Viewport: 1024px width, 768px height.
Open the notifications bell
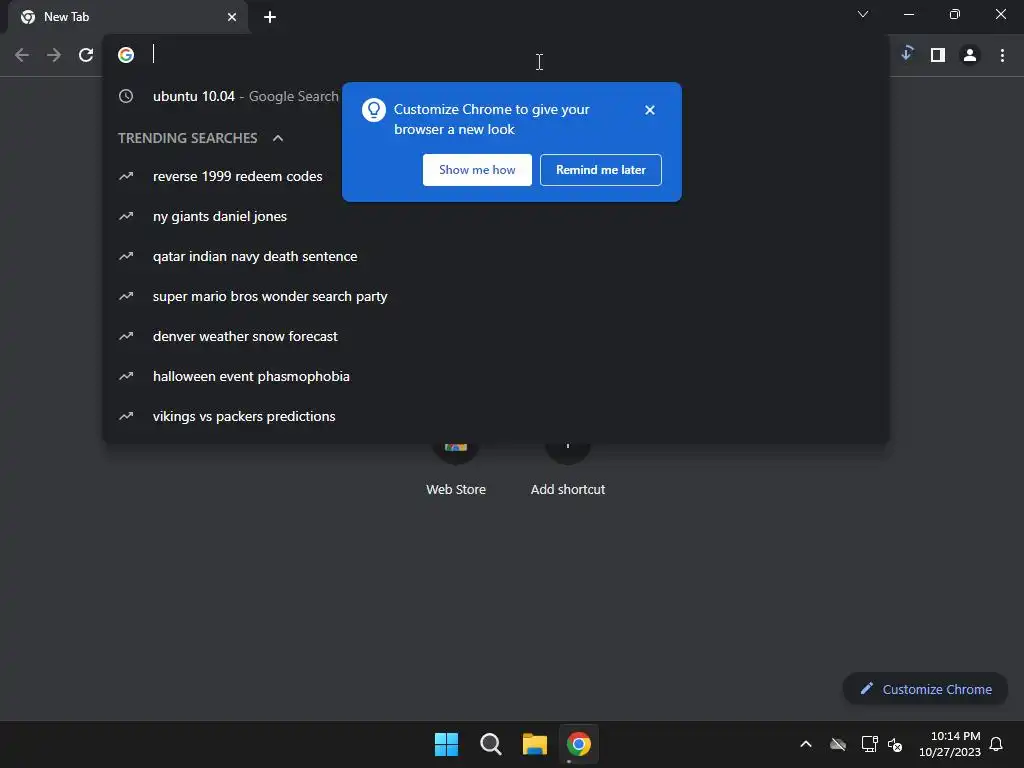[996, 744]
